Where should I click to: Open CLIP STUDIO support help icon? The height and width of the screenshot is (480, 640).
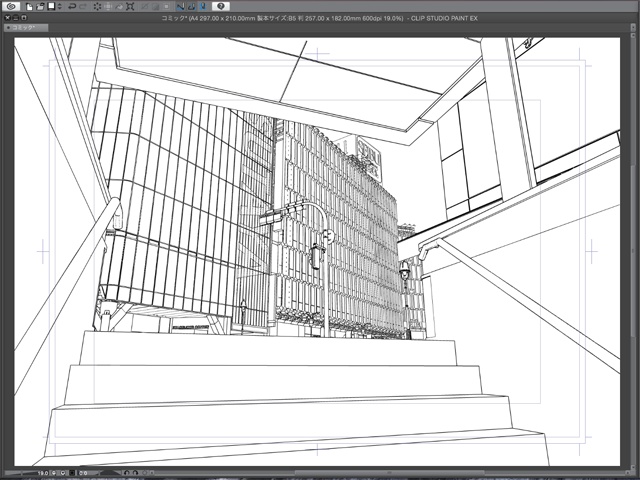[221, 6]
